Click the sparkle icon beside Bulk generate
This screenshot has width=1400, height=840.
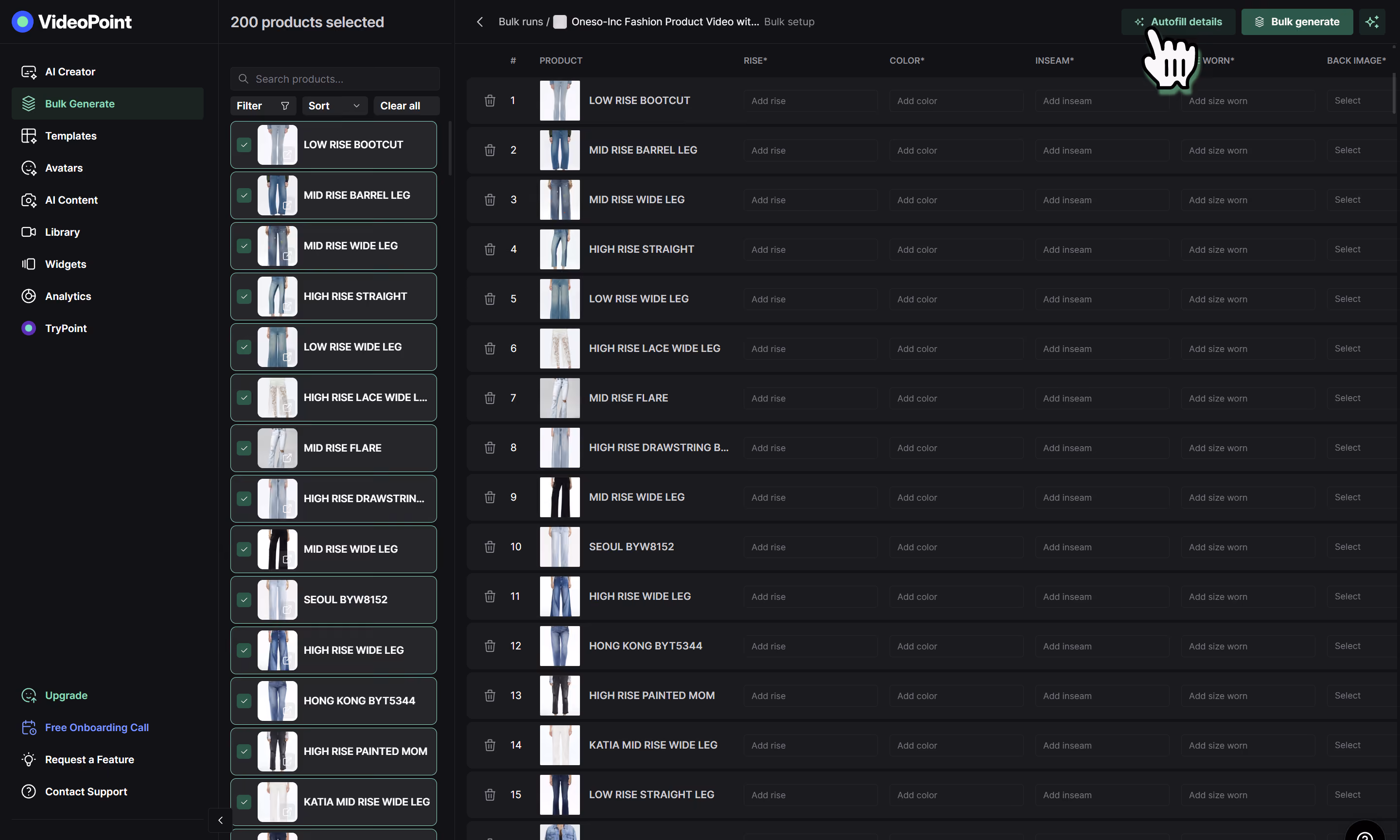[1372, 21]
